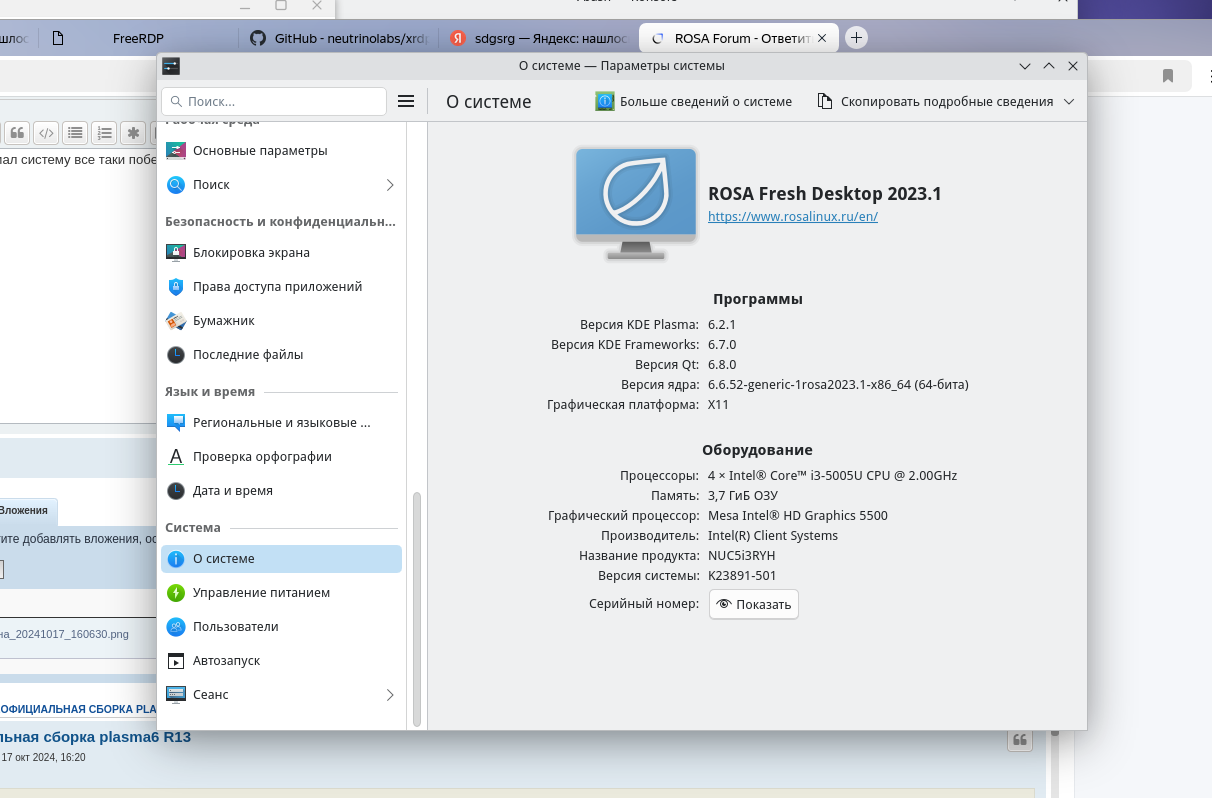Screen dimensions: 1212x798
Task: Show serial number with Показать button
Action: pyautogui.click(x=754, y=604)
